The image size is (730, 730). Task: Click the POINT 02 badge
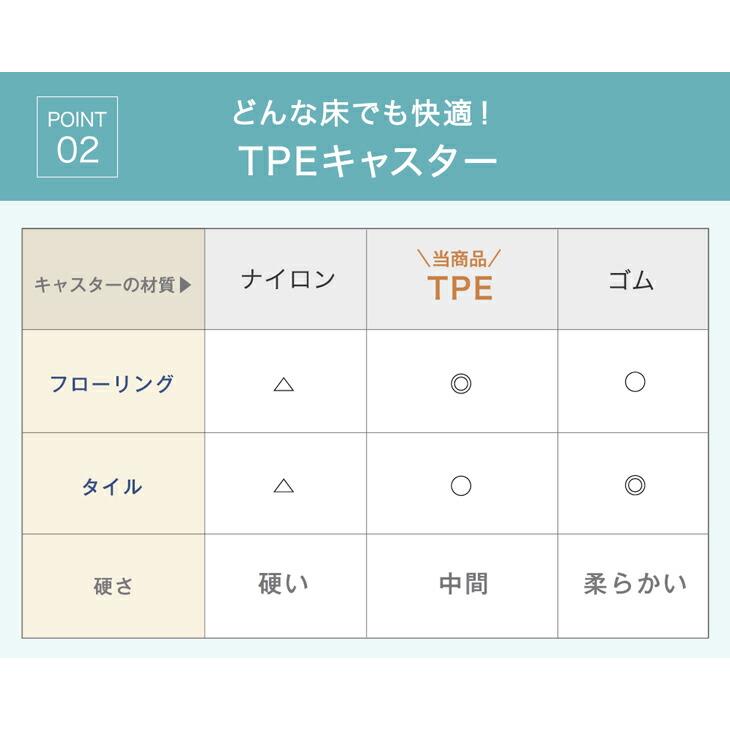point(77,137)
